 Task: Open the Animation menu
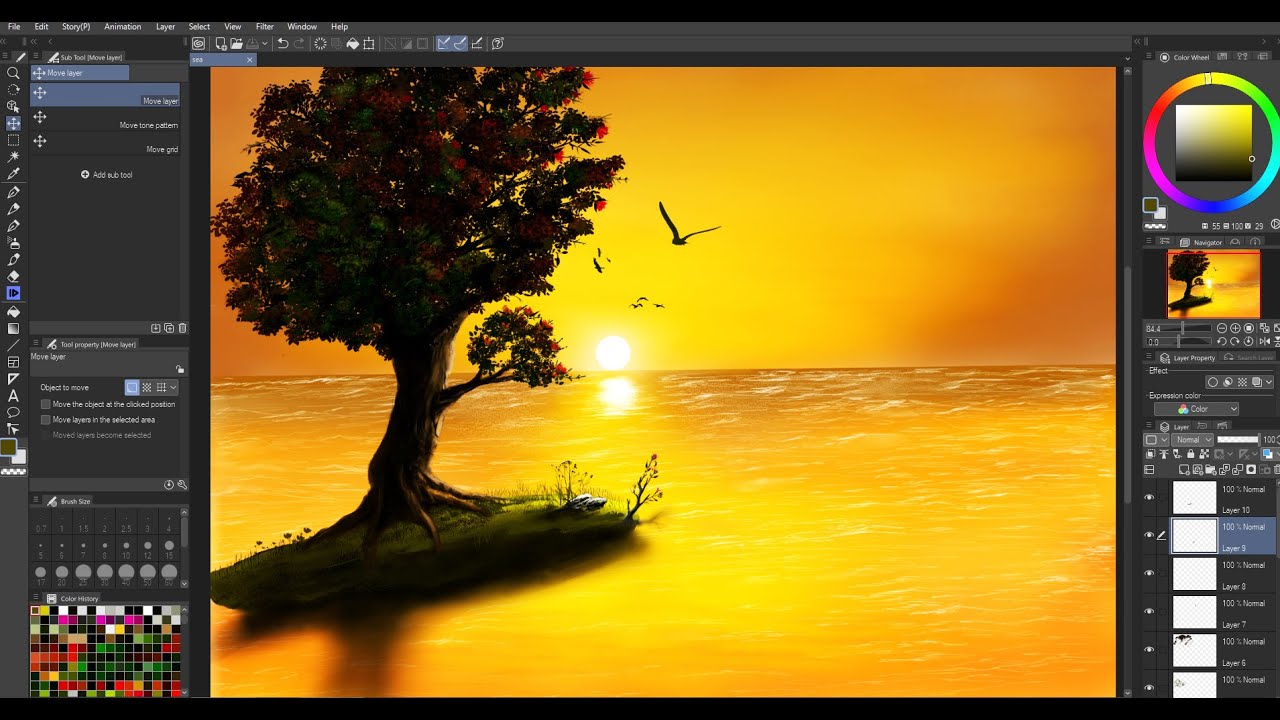click(x=122, y=27)
